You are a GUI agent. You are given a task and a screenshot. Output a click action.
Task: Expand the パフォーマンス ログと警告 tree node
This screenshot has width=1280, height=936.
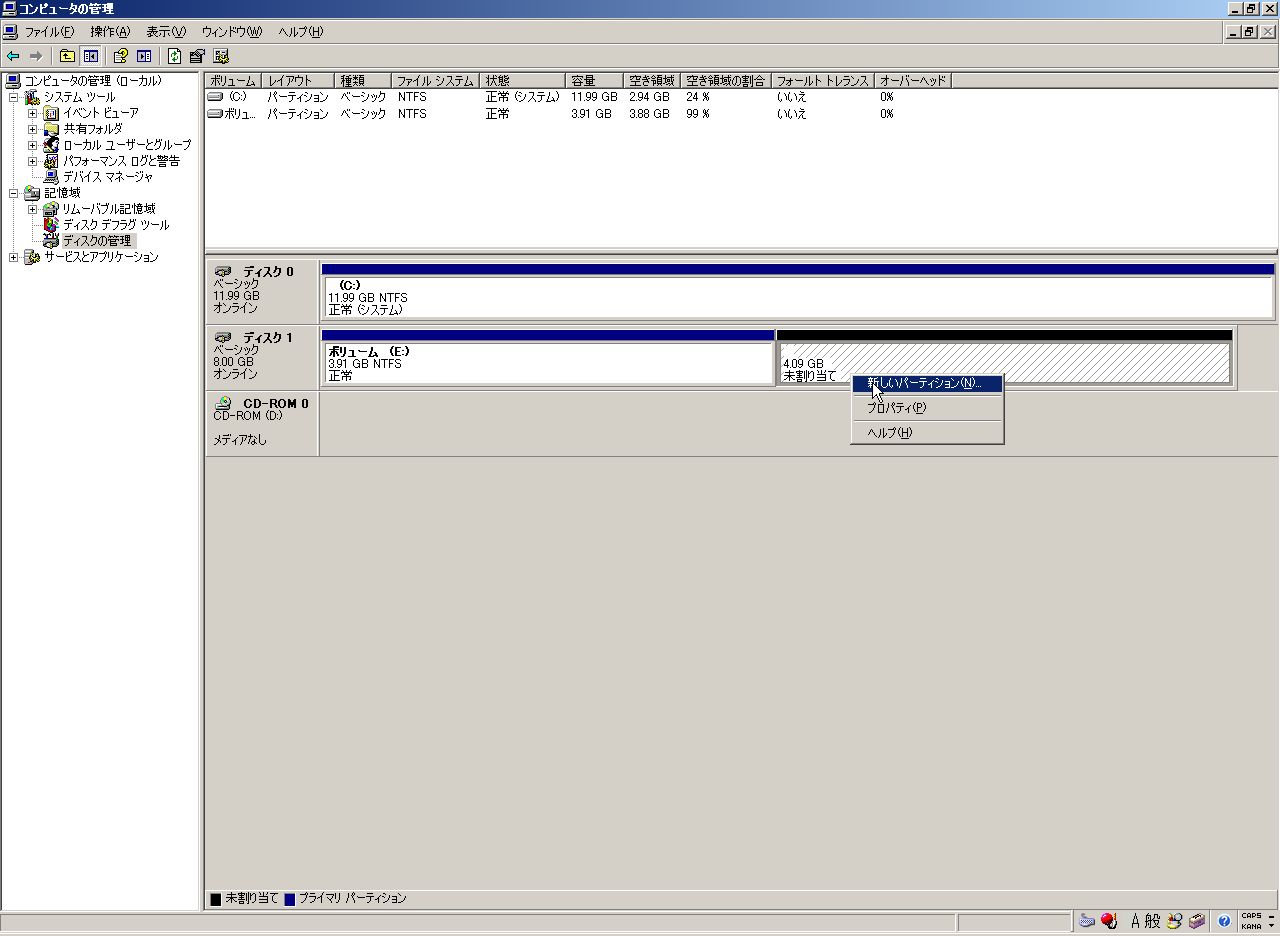click(x=32, y=161)
